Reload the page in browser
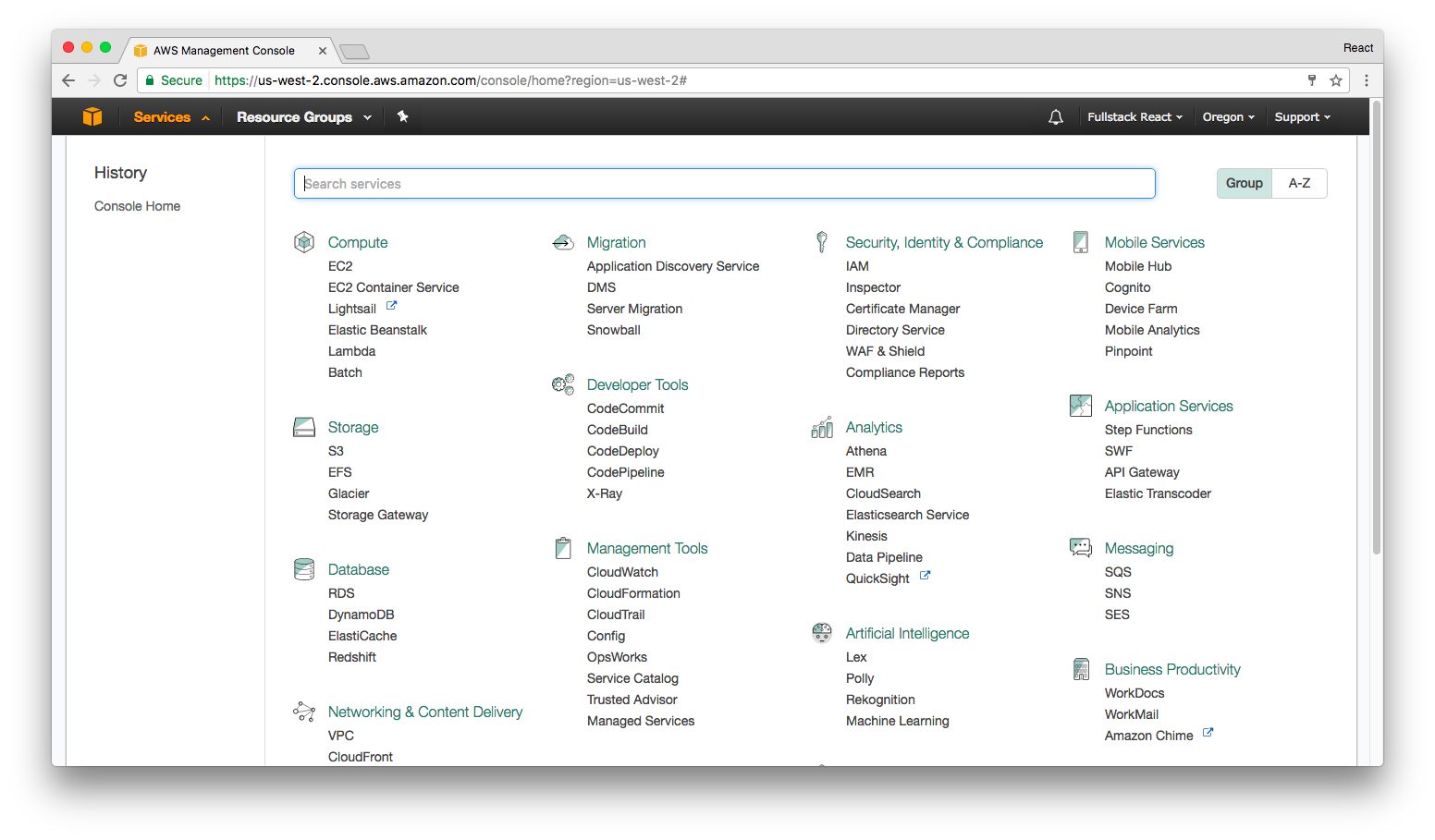The width and height of the screenshot is (1435, 840). [x=120, y=80]
